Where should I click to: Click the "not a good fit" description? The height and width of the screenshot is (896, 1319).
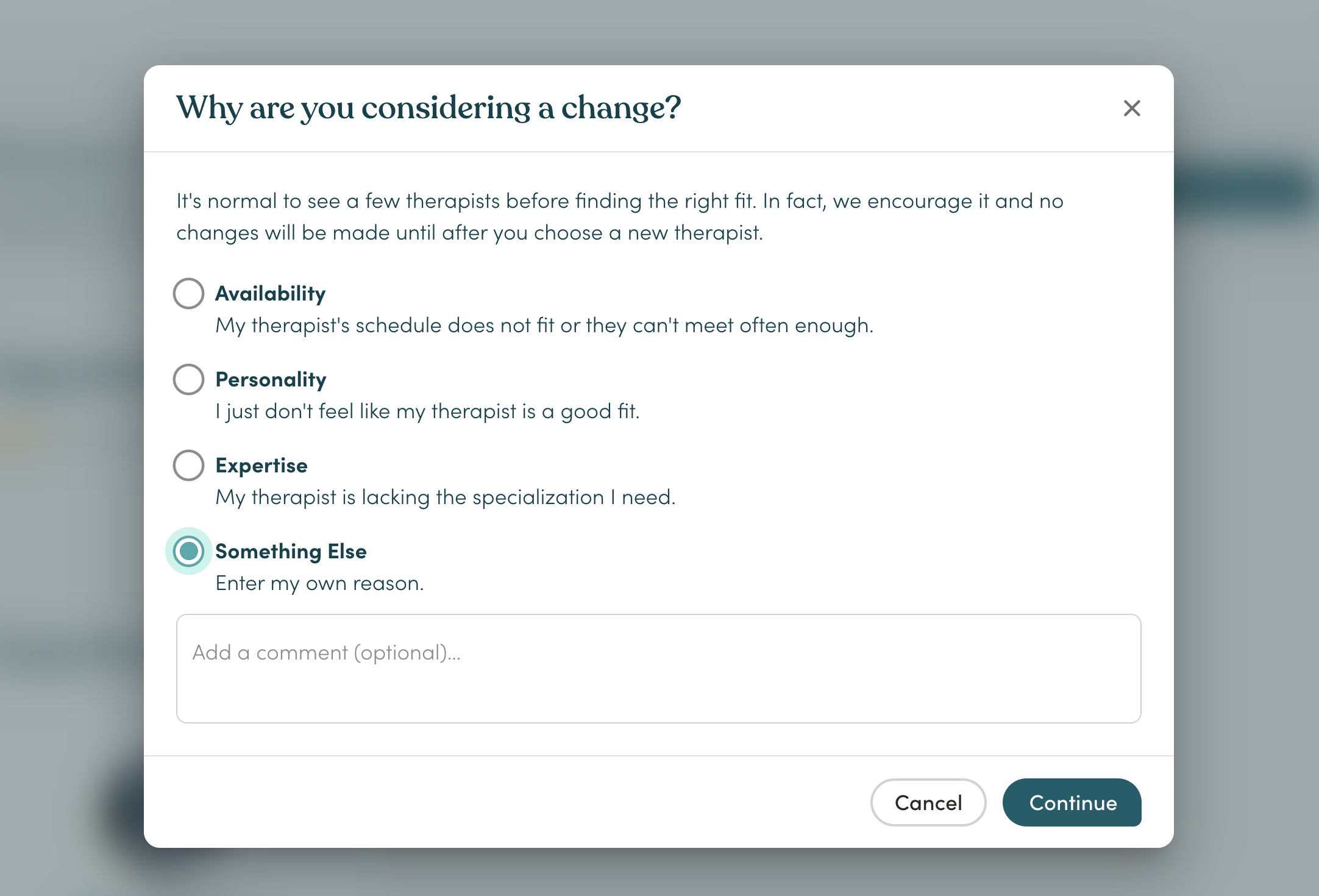click(427, 411)
